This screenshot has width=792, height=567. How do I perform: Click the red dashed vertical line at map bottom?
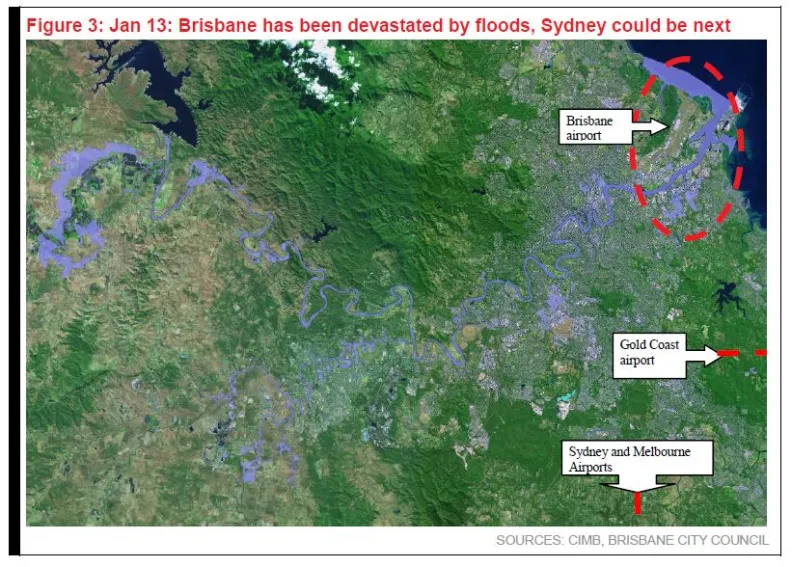click(x=638, y=505)
